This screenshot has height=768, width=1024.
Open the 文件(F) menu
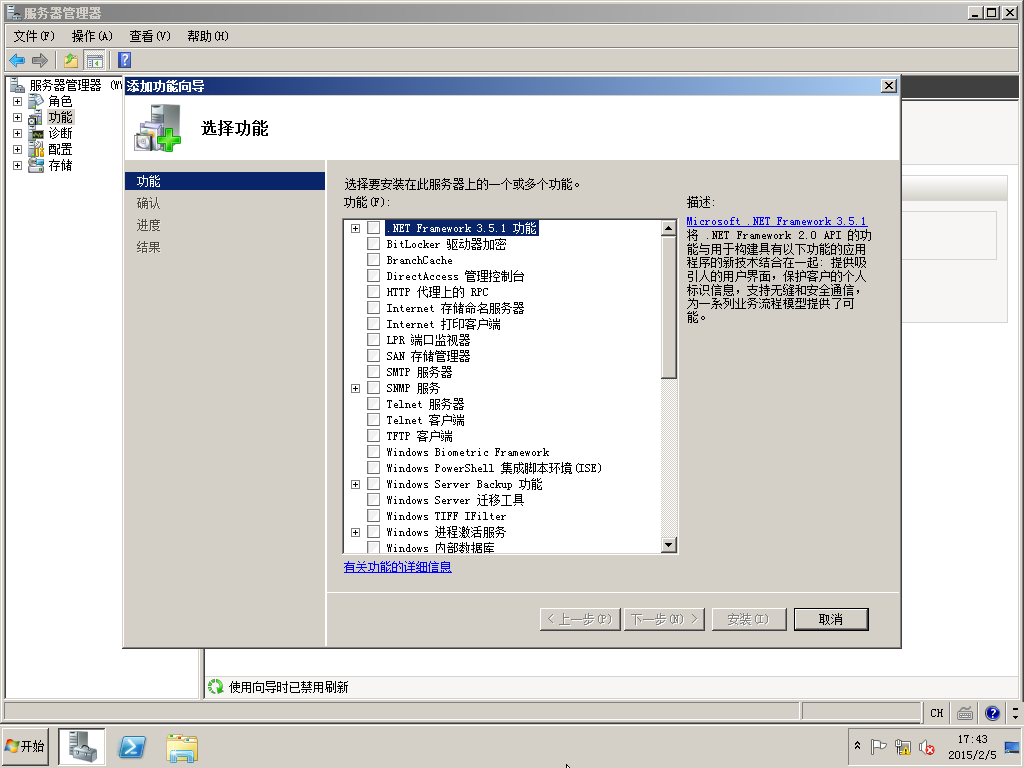pos(34,36)
